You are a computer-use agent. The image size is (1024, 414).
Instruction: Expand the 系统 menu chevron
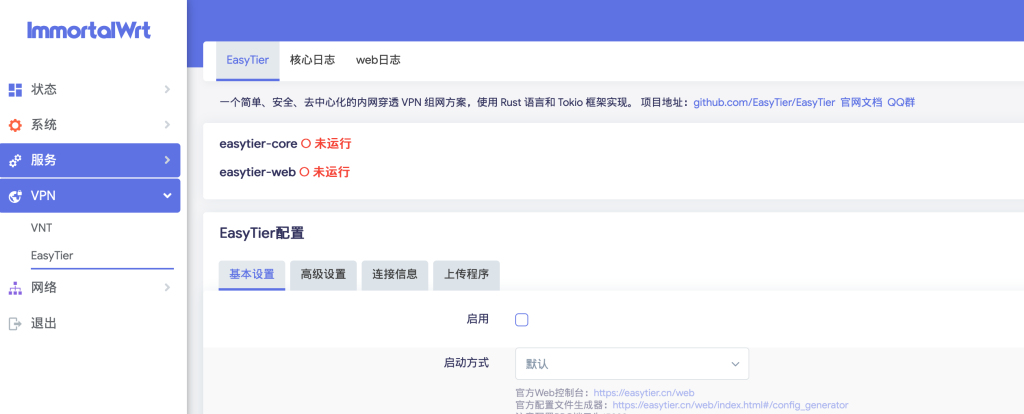[x=167, y=125]
